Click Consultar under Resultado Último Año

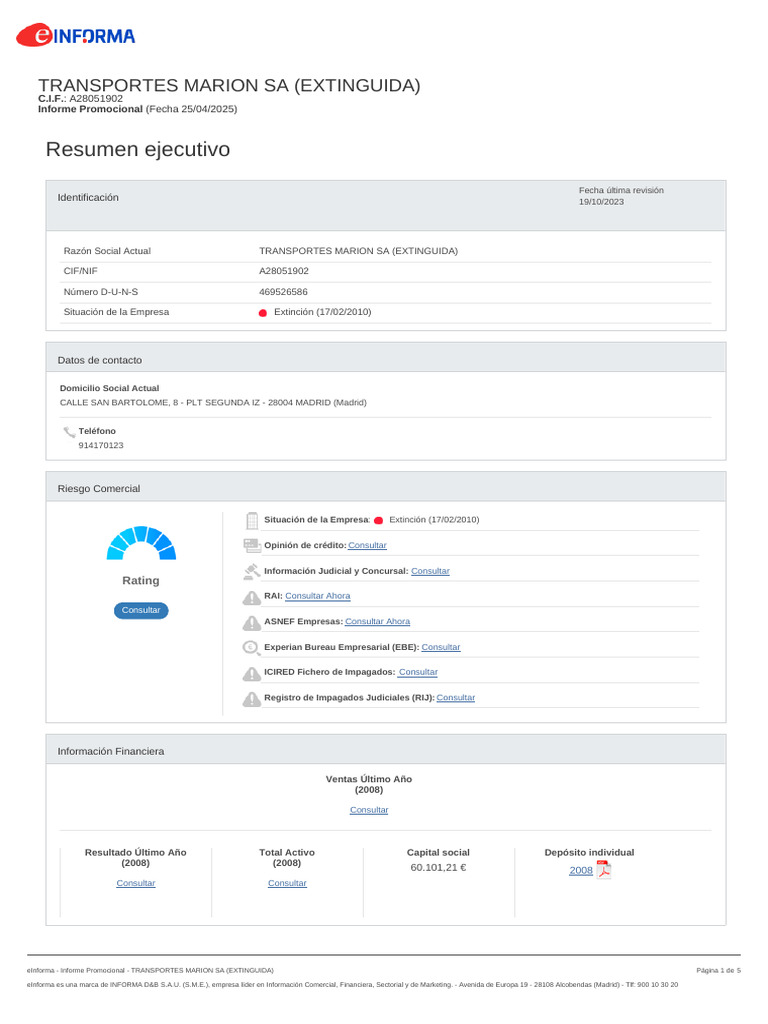click(136, 883)
